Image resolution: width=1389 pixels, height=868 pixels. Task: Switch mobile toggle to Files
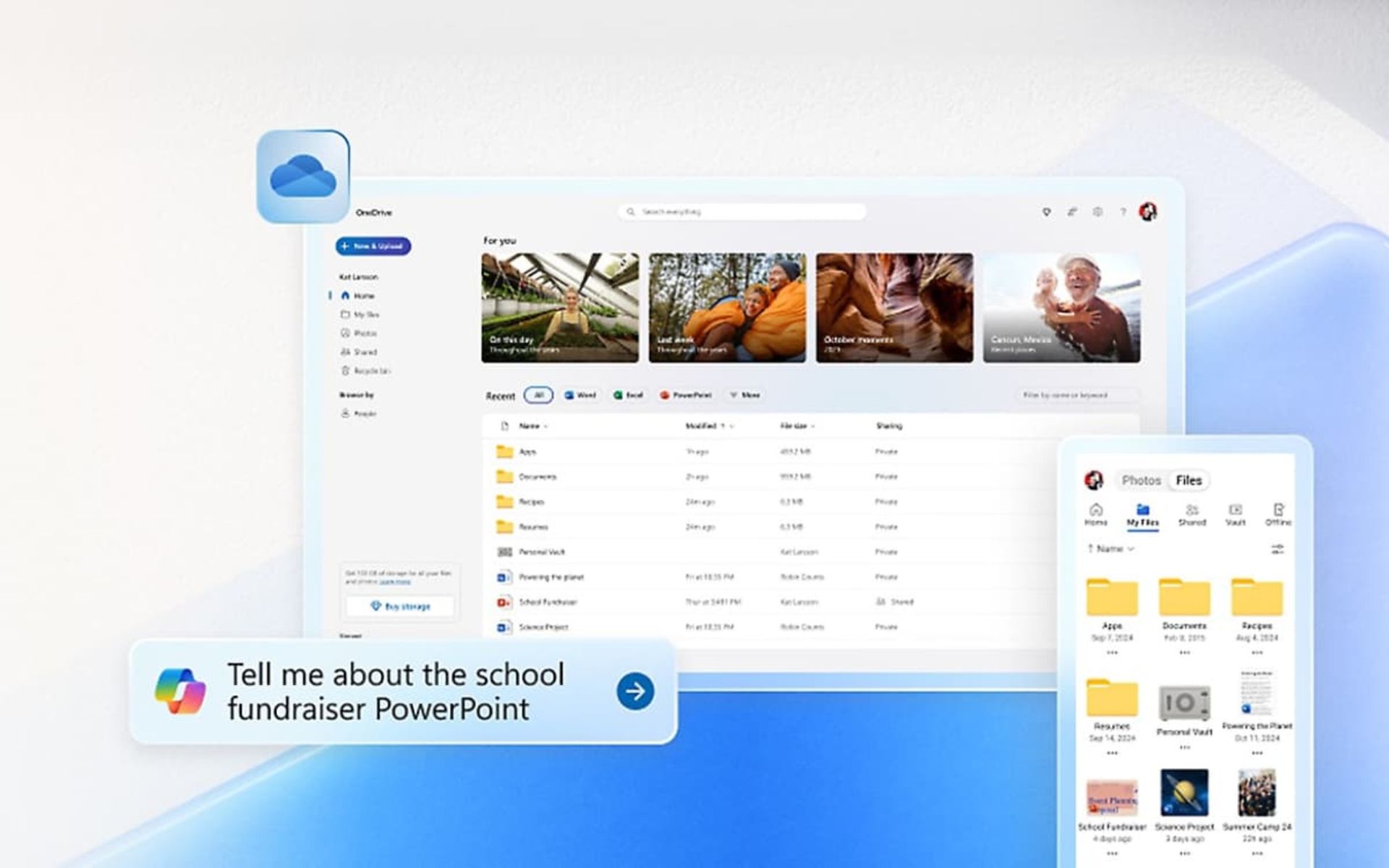point(1189,480)
